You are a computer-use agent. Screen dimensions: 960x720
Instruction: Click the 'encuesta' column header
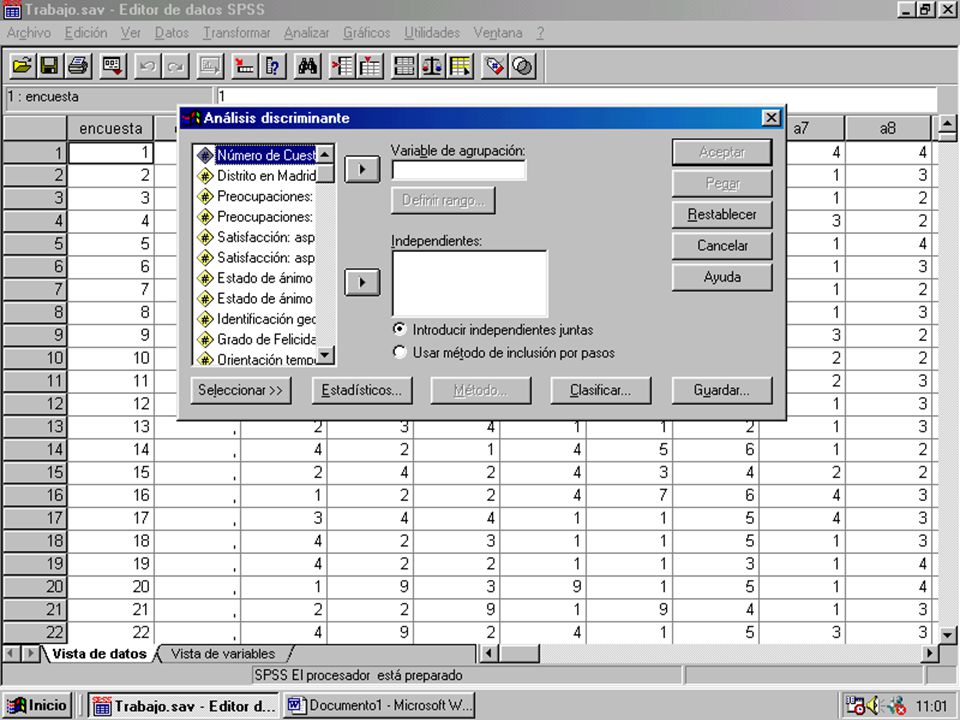point(110,129)
